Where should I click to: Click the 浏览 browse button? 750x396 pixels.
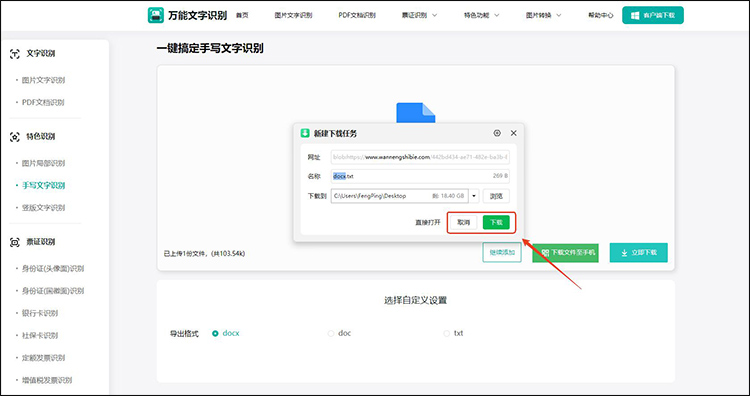tap(496, 196)
